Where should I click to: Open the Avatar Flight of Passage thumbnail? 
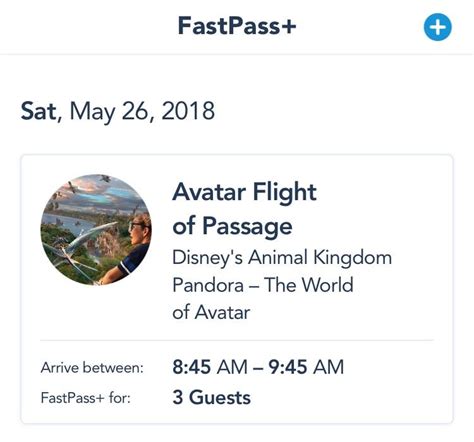tap(96, 230)
